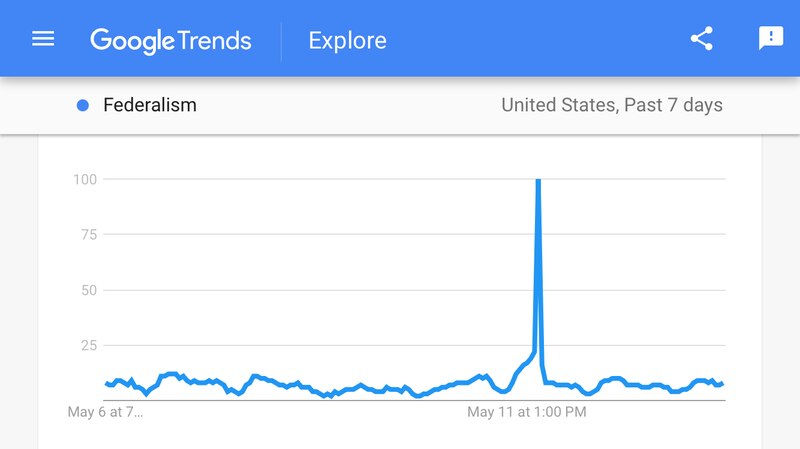Click the word Trends in the logo
The width and height of the screenshot is (800, 449).
215,41
